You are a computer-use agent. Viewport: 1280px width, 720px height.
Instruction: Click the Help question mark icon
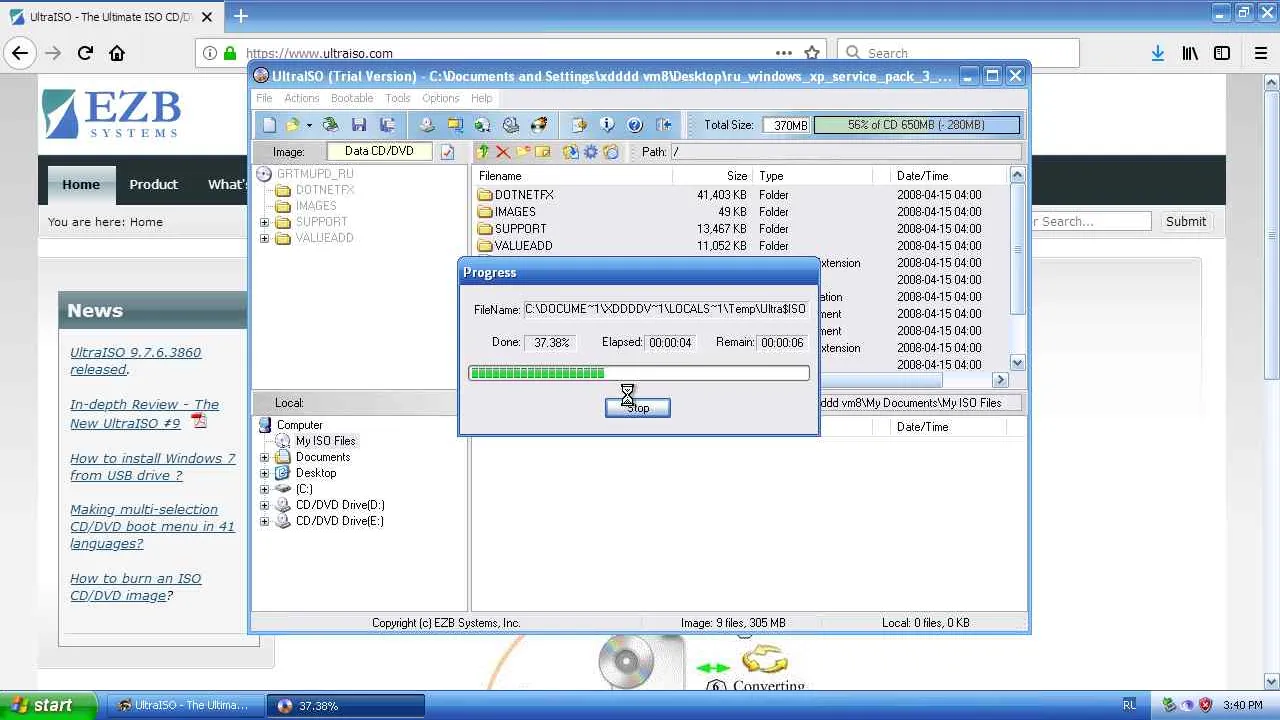635,125
